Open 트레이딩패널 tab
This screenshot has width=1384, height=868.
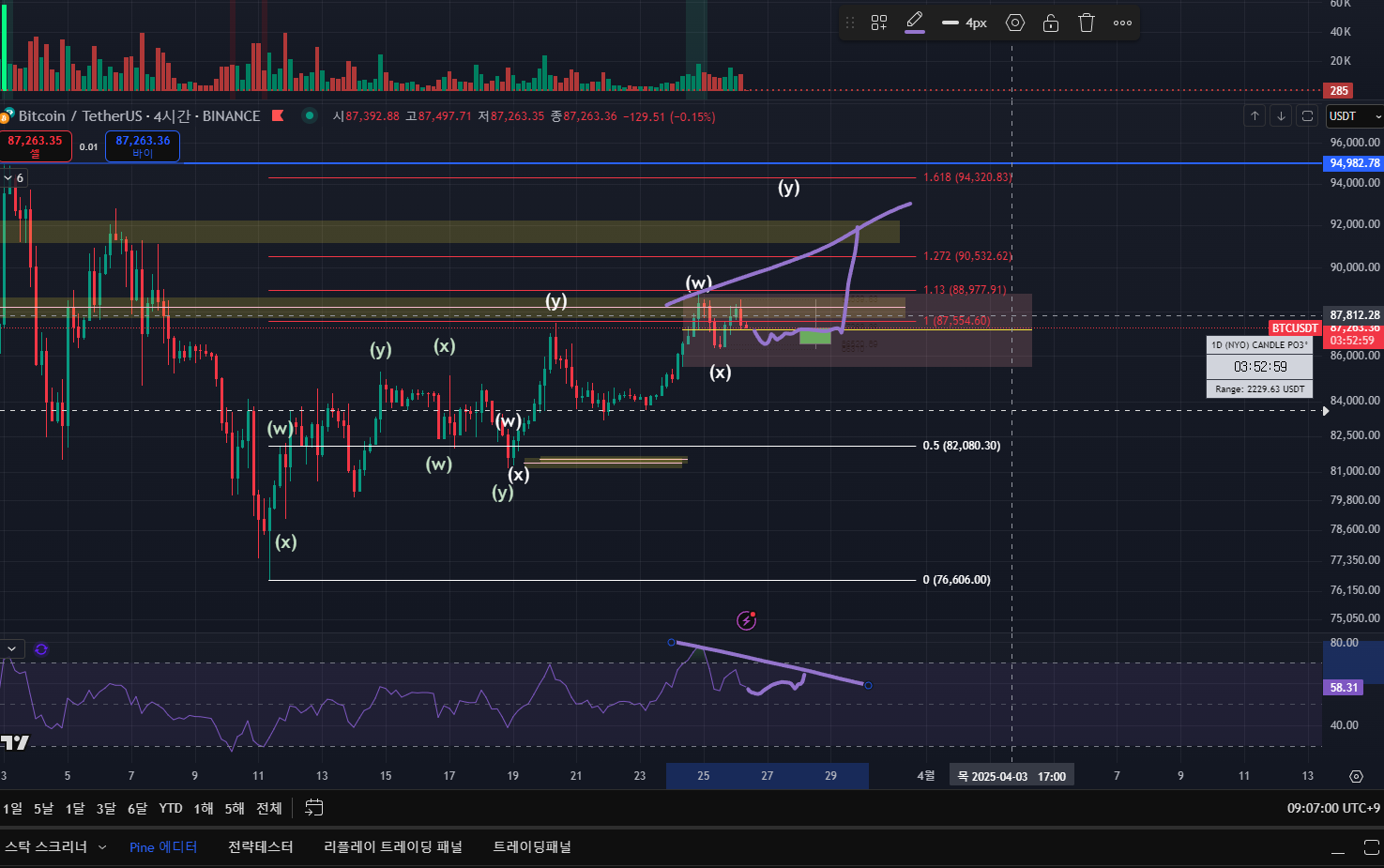pos(532,846)
